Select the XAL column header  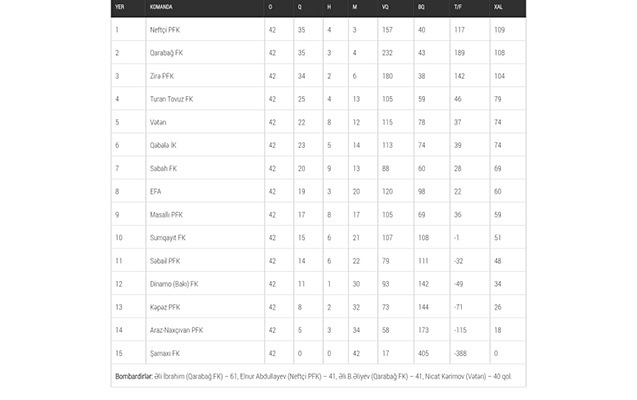(x=498, y=7)
